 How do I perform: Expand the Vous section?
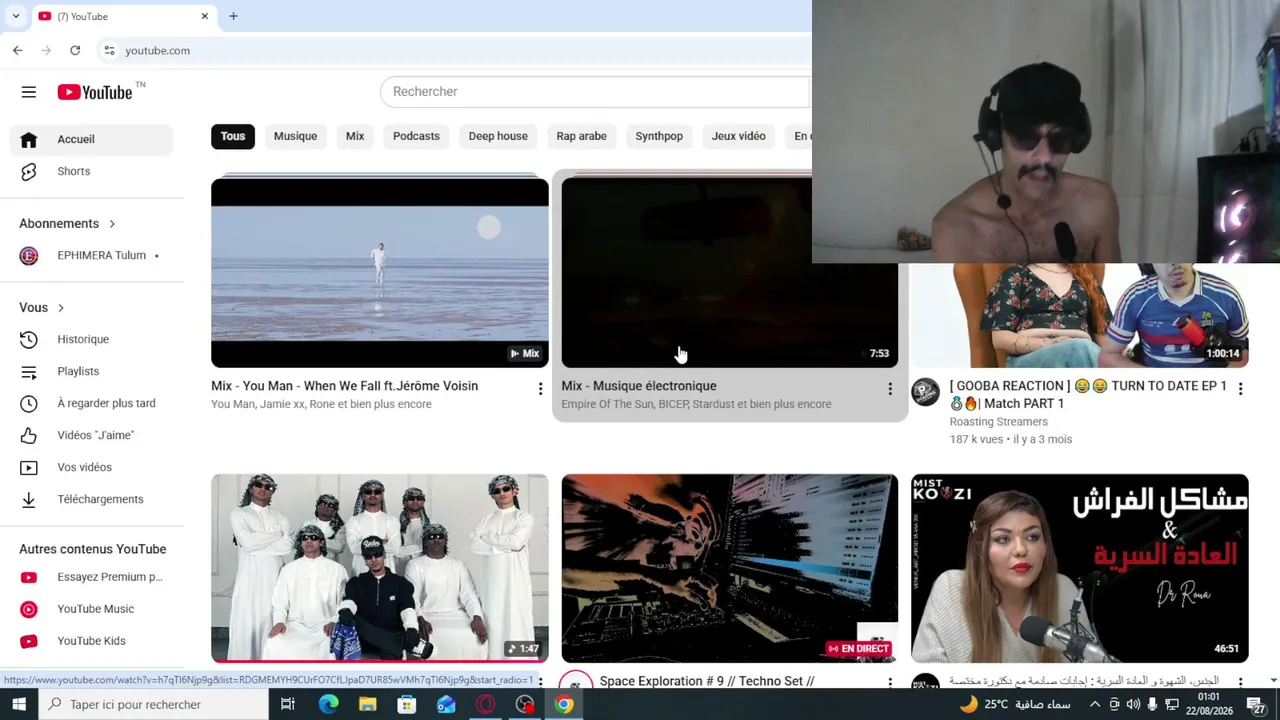(x=42, y=307)
